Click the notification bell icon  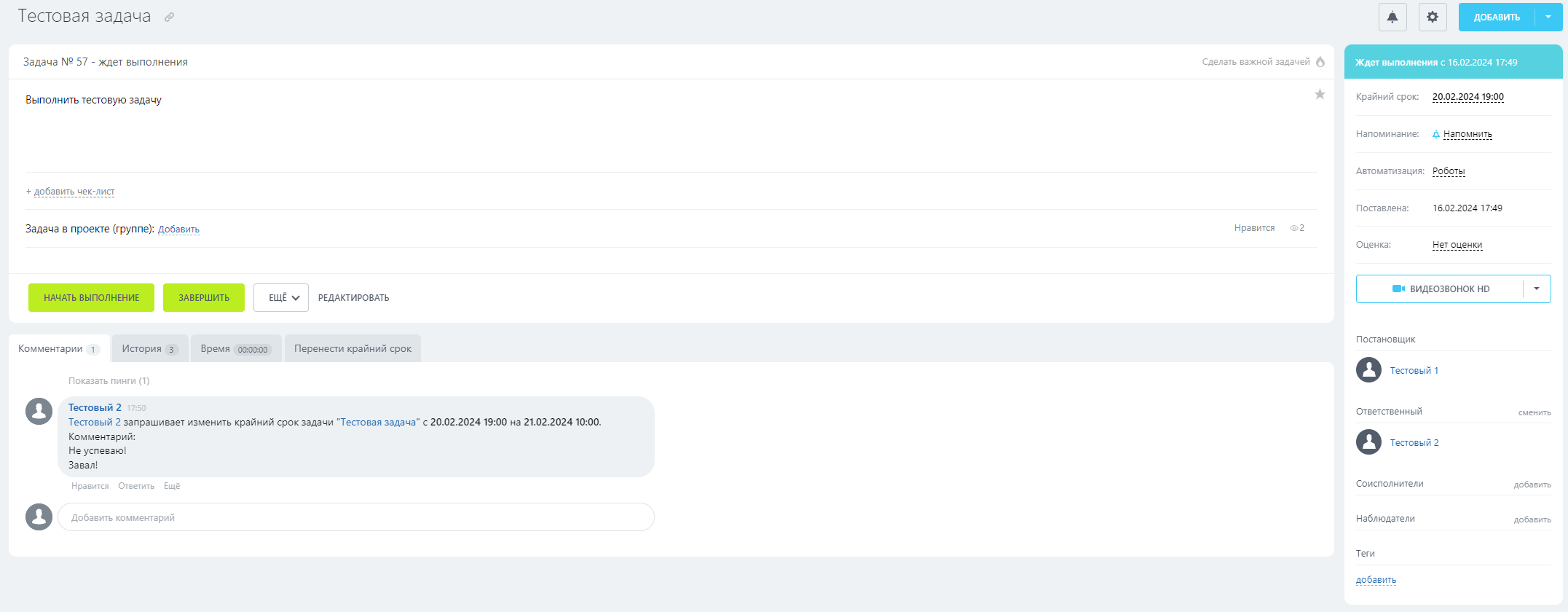tap(1392, 17)
